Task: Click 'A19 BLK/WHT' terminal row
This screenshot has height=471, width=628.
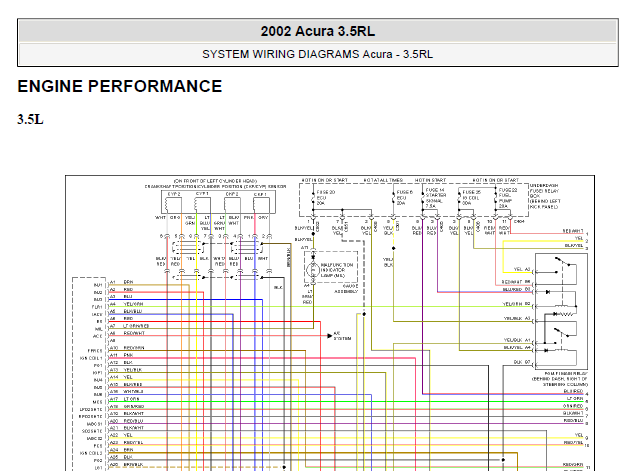Action: tap(127, 414)
